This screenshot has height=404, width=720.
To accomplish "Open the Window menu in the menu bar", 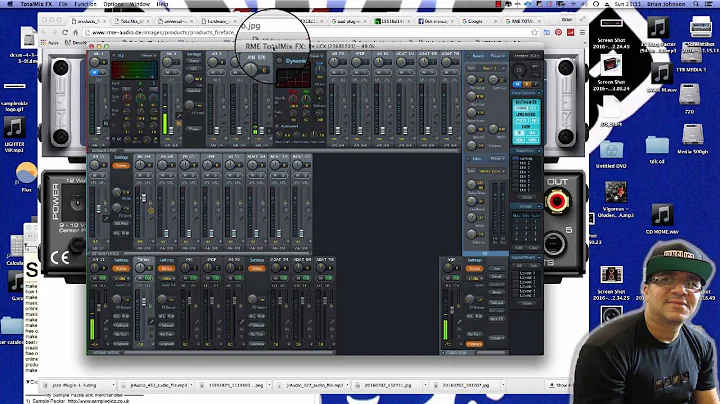I will click(x=140, y=4).
